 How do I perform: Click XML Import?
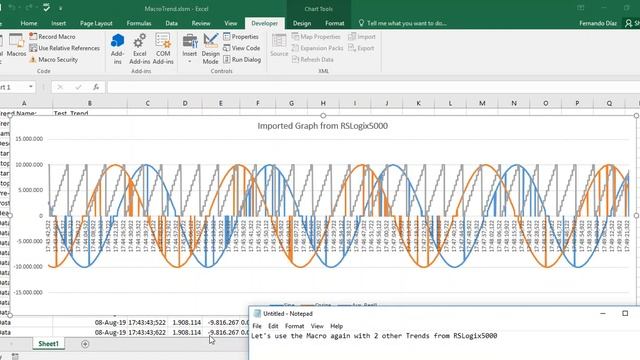click(x=362, y=37)
